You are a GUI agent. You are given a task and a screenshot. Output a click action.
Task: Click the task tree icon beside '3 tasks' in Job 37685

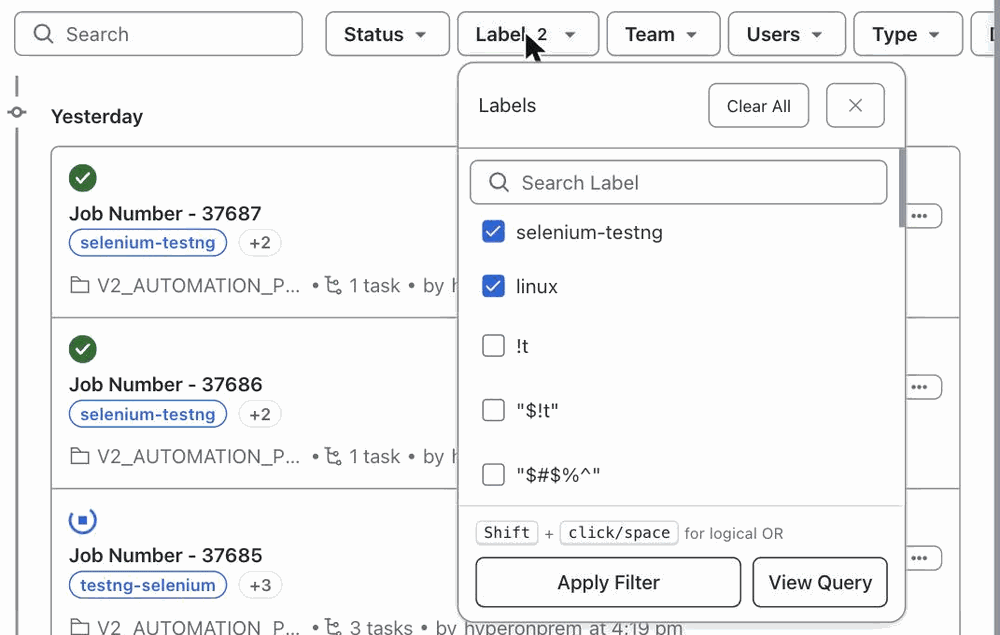point(334,626)
